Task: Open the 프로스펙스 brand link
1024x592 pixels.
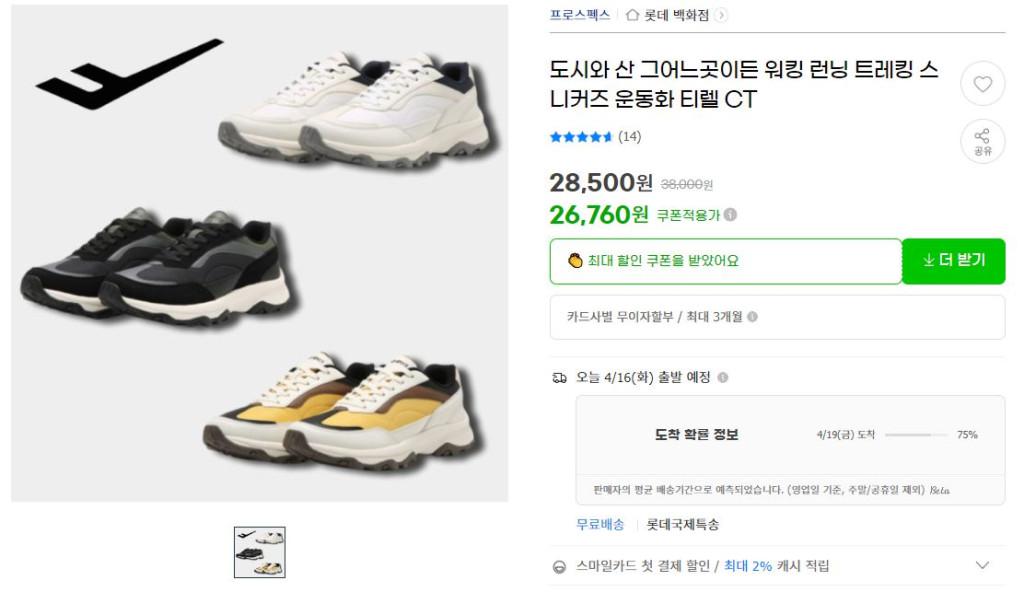Action: point(579,15)
